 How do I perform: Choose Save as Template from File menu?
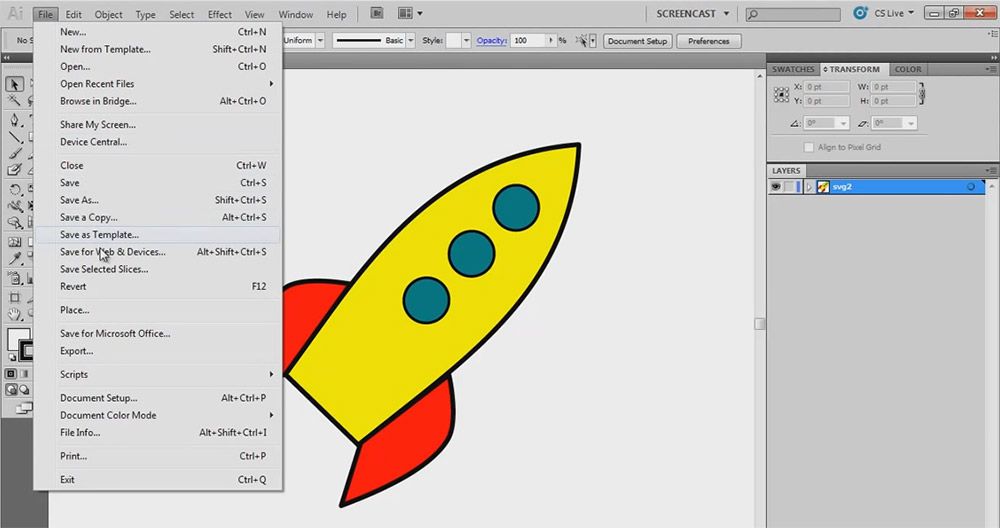point(158,235)
